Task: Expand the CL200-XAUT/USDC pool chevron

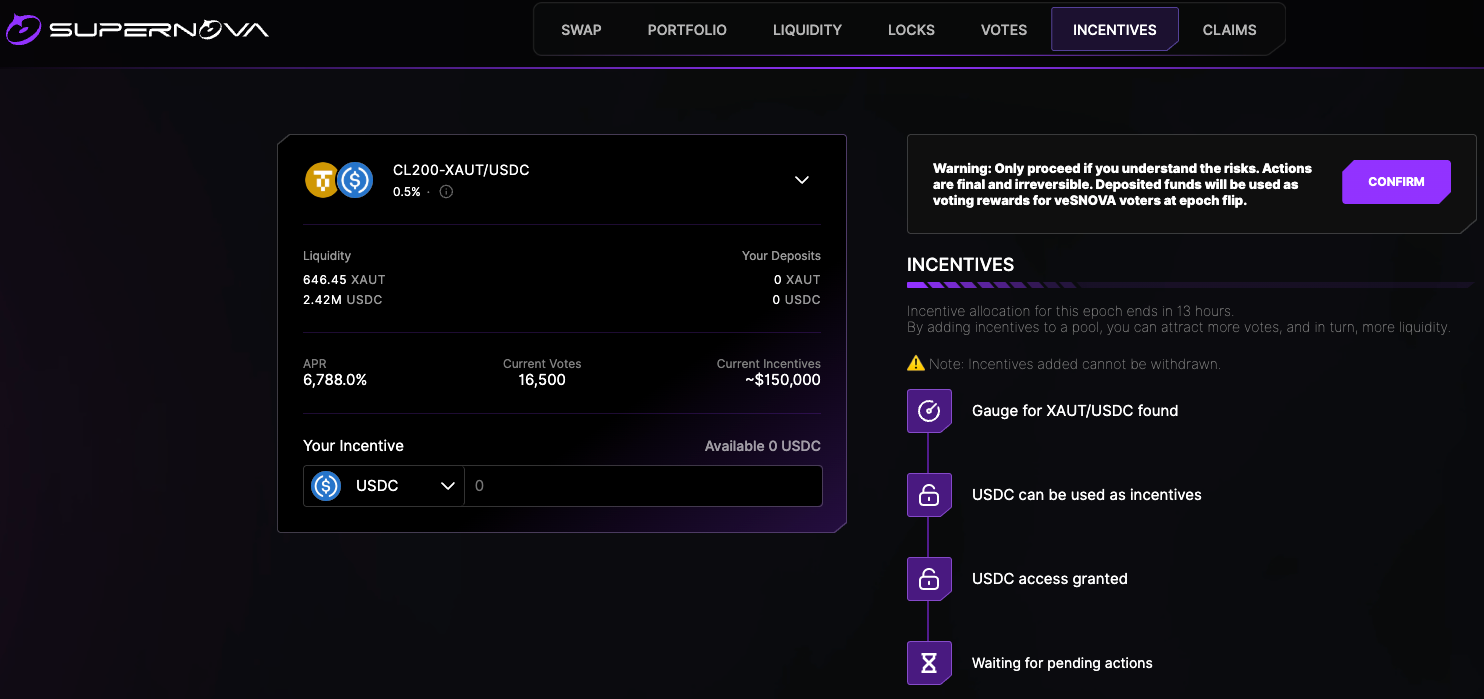Action: 801,180
